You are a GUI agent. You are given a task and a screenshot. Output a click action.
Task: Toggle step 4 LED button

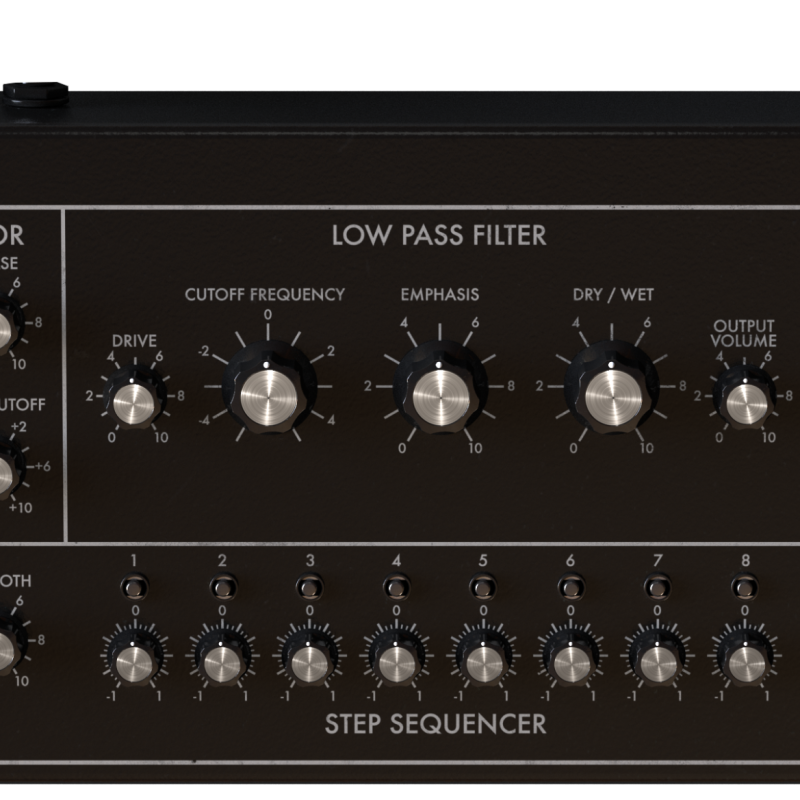click(x=396, y=588)
